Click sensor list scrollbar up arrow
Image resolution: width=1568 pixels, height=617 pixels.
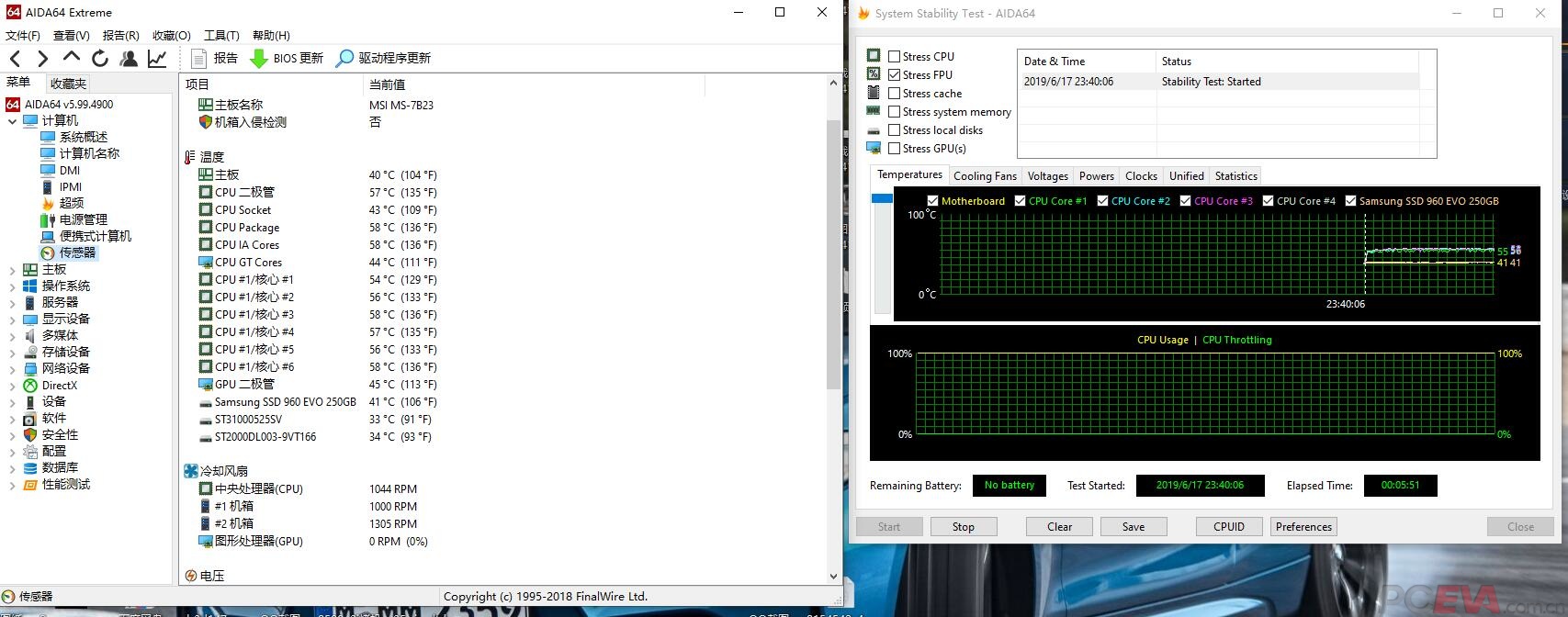833,83
